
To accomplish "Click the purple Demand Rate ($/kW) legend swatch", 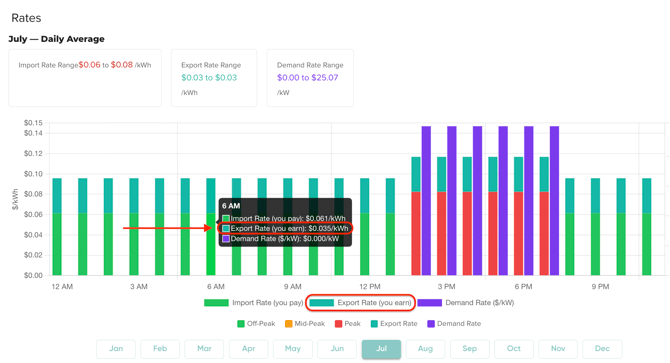I will tap(429, 303).
